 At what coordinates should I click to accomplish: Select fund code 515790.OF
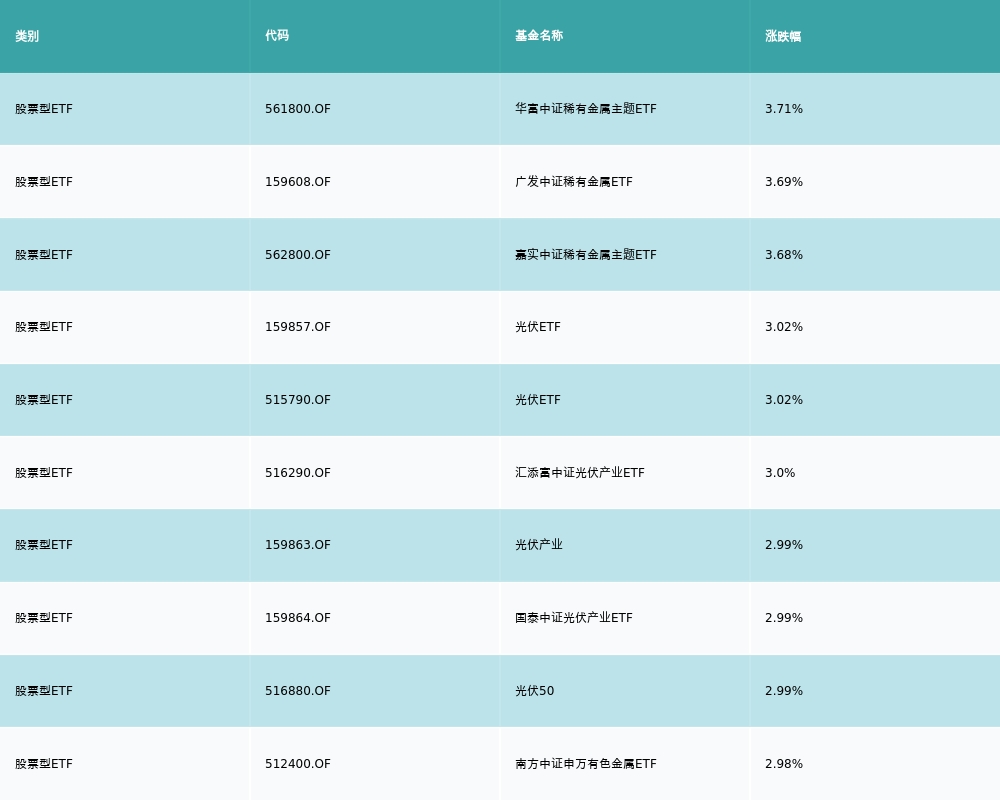(x=298, y=400)
